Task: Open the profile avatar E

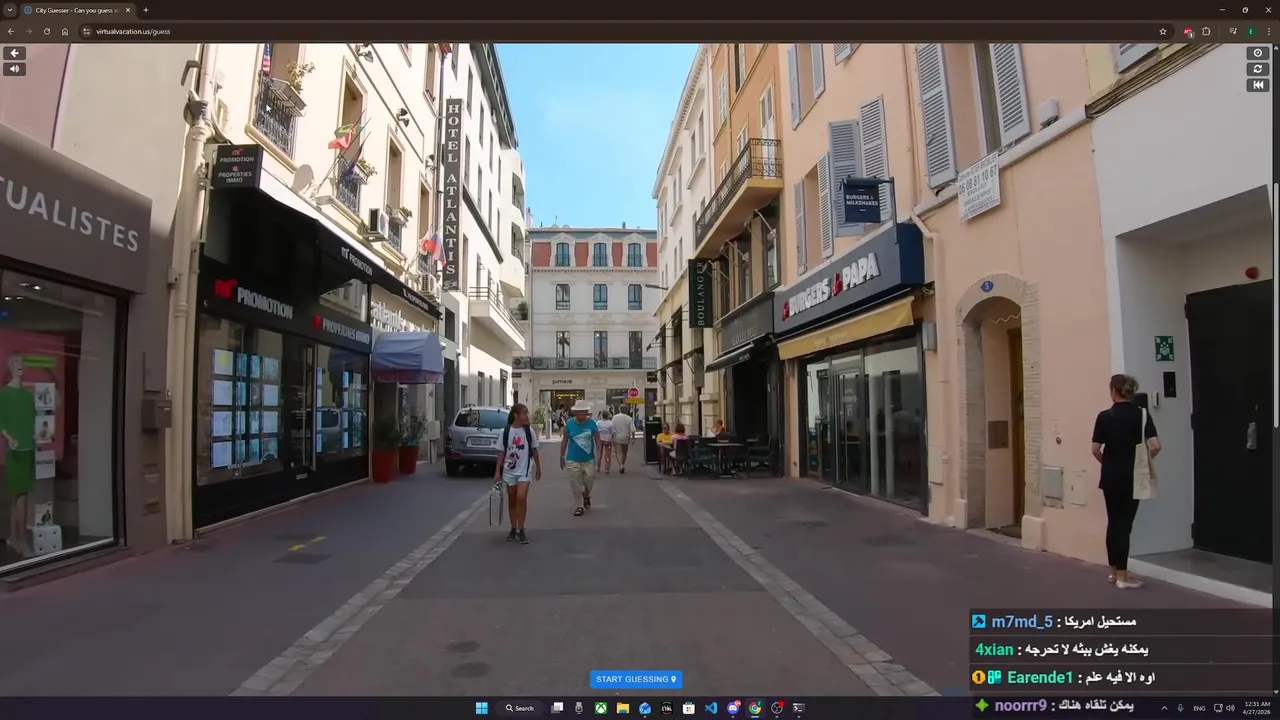Action: coord(1250,31)
